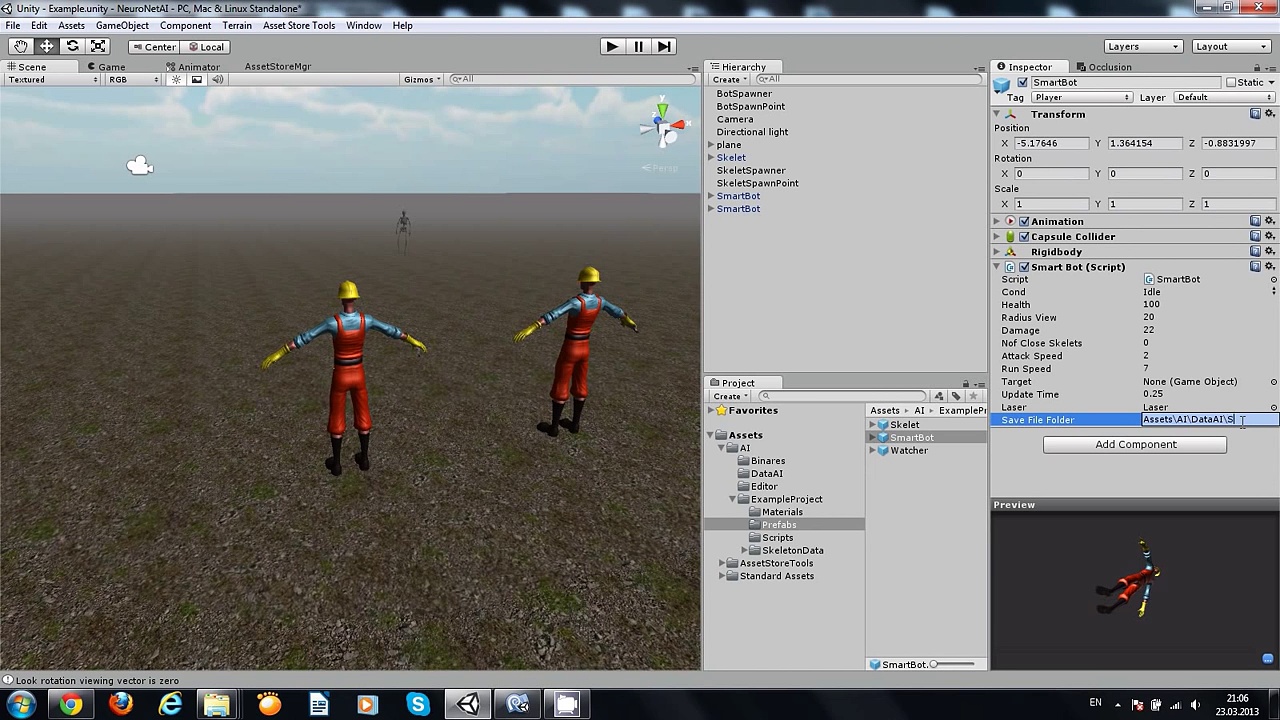Image resolution: width=1280 pixels, height=720 pixels.
Task: Uncheck the Smart Bot script checkbox
Action: (1023, 267)
